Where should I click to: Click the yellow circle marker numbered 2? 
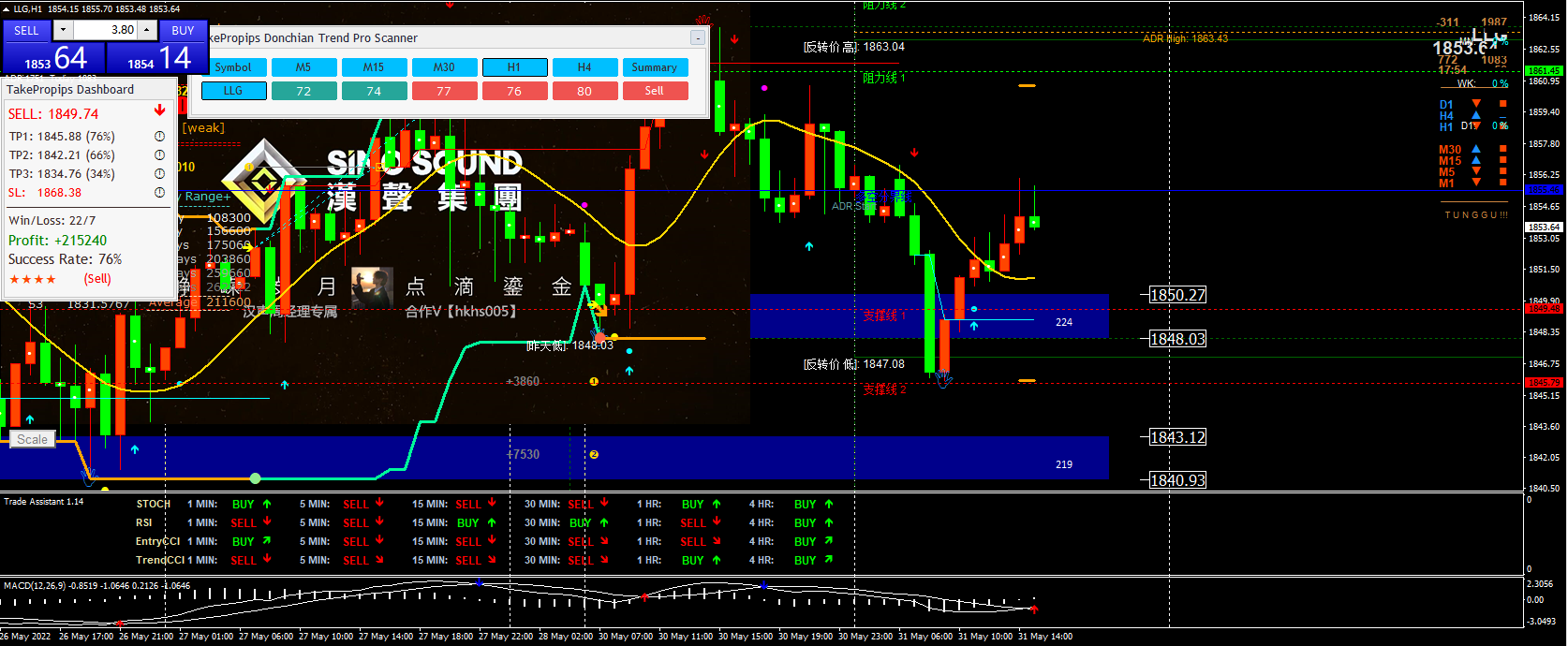pyautogui.click(x=593, y=454)
